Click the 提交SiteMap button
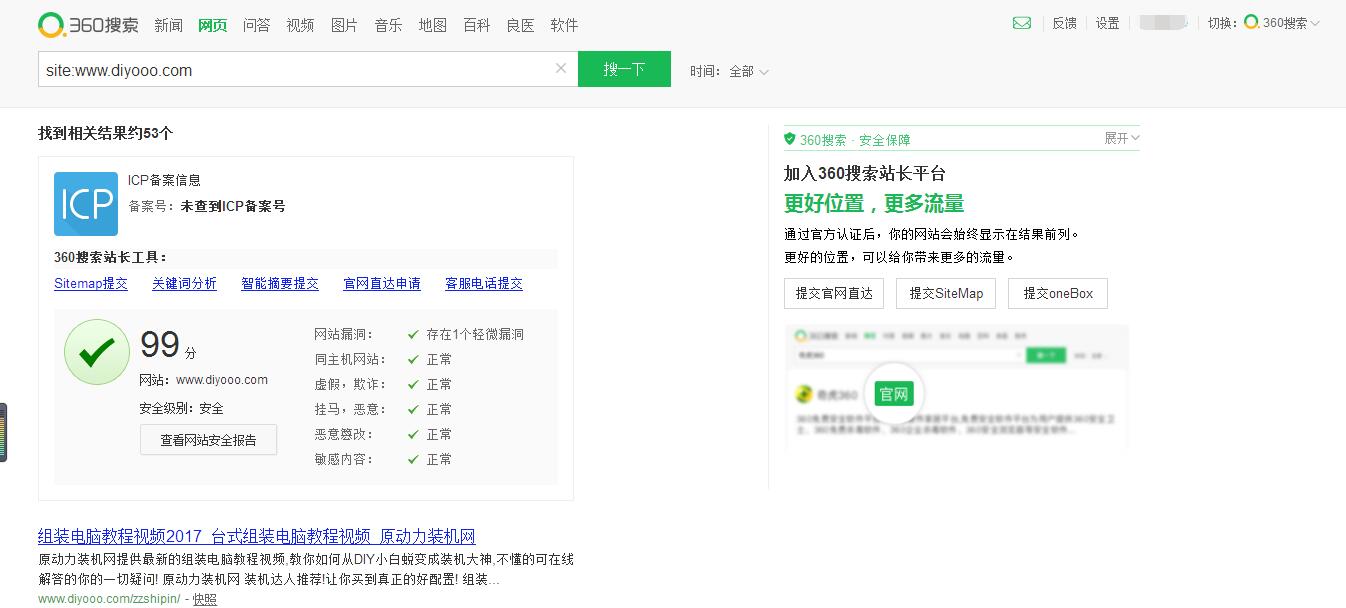Viewport: 1346px width, 608px height. coord(946,293)
